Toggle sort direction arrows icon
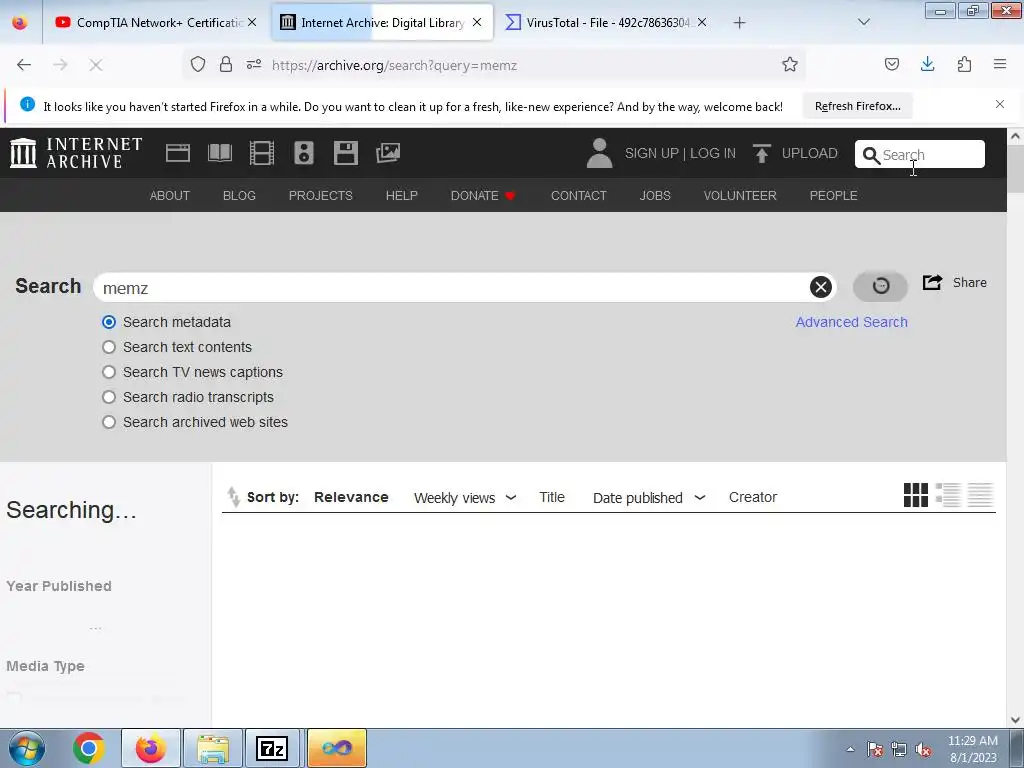Viewport: 1024px width, 768px height. click(x=233, y=497)
